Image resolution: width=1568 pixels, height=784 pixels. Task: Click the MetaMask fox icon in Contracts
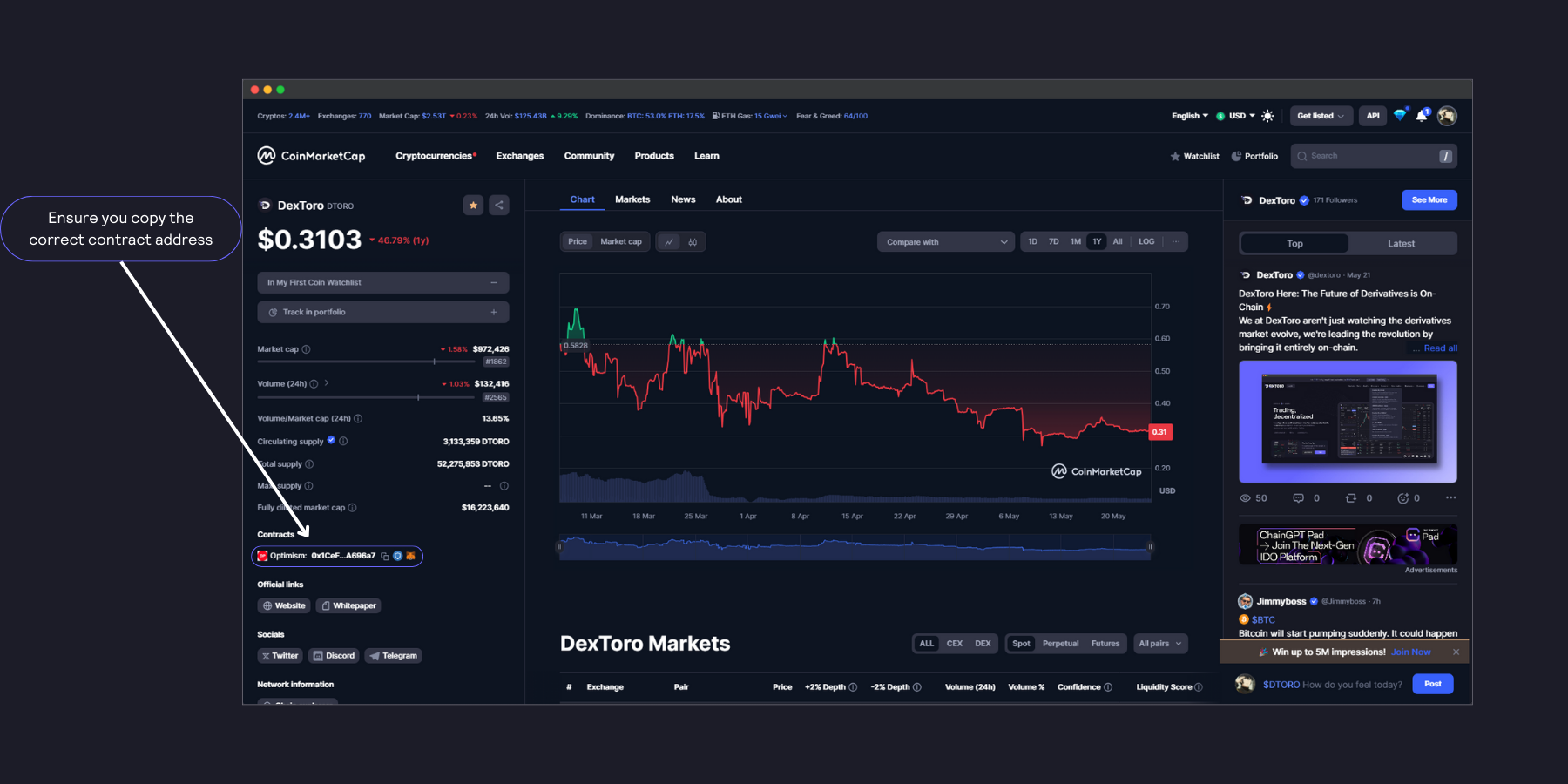point(410,556)
